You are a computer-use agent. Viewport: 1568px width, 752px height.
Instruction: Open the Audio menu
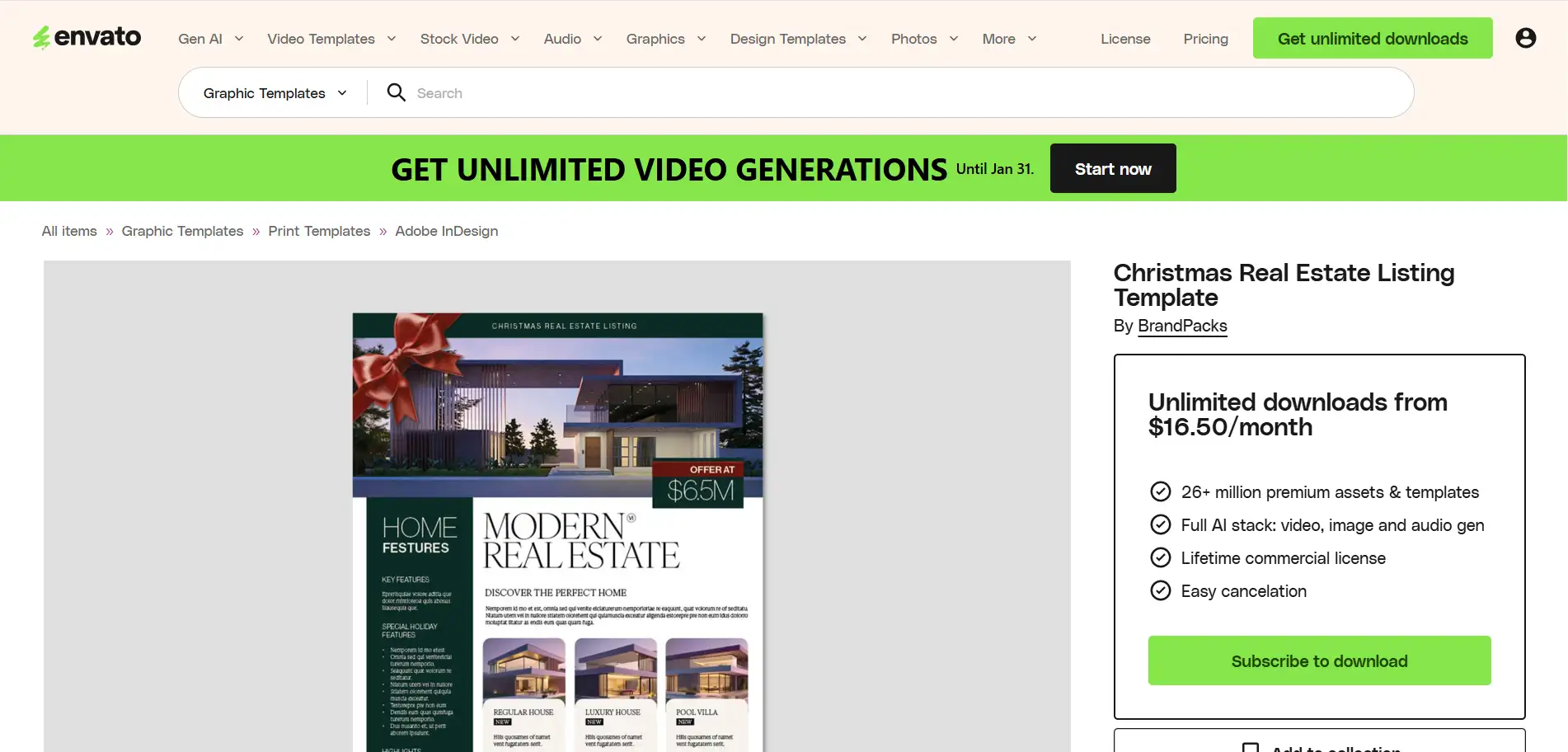click(572, 39)
